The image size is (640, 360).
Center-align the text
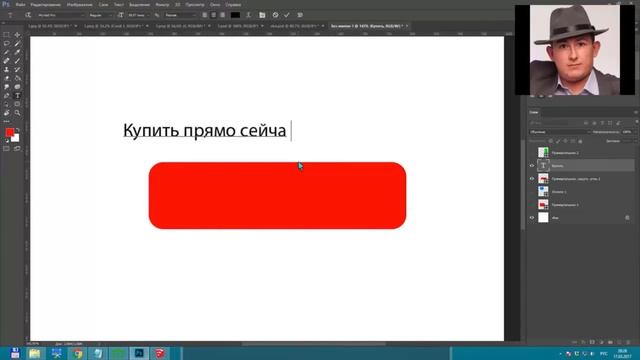pos(213,15)
